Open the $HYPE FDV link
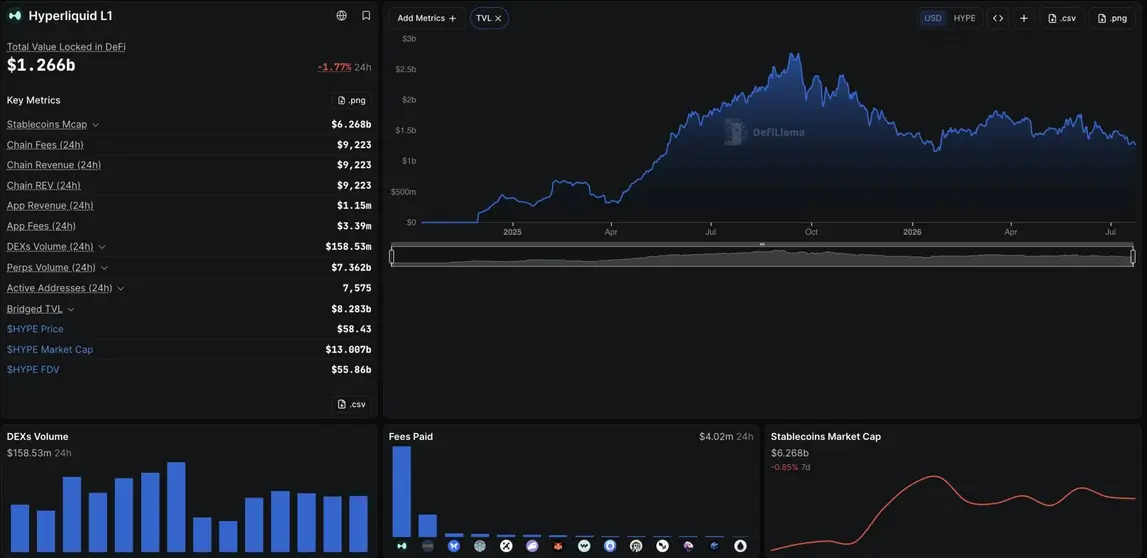1147x558 pixels. (33, 370)
